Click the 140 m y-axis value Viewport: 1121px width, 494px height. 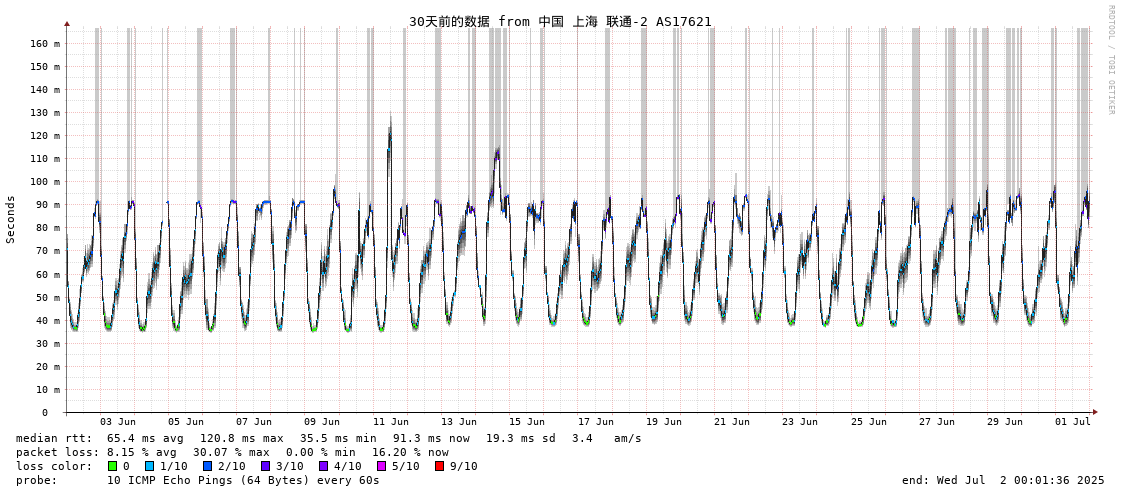[x=45, y=89]
